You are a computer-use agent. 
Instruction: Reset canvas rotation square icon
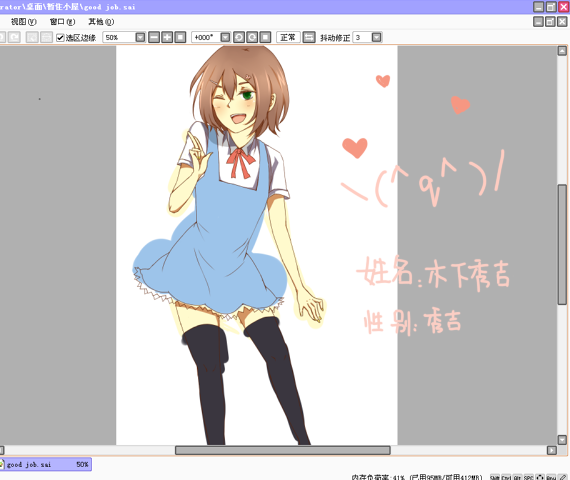coord(265,37)
